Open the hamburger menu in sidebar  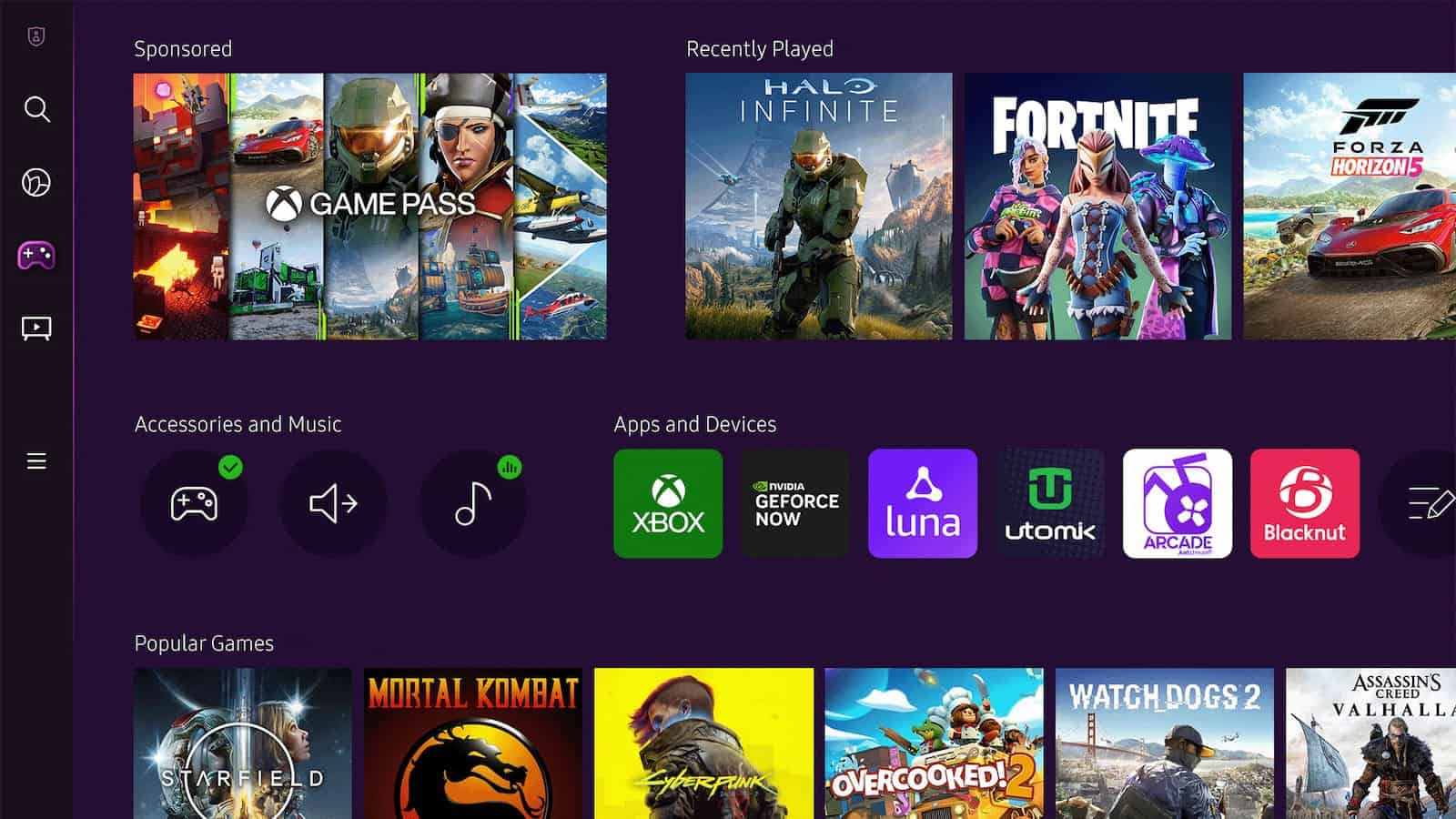point(36,461)
